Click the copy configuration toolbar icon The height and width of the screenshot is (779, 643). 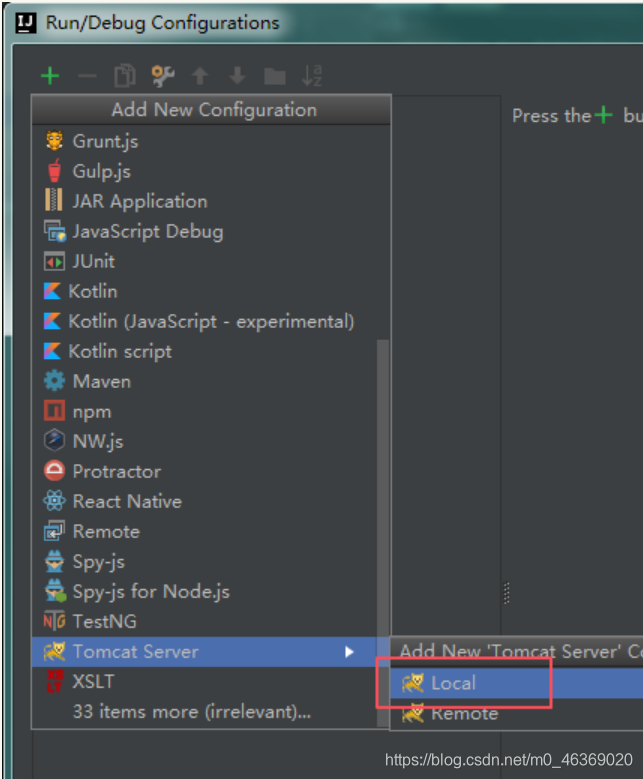point(125,76)
